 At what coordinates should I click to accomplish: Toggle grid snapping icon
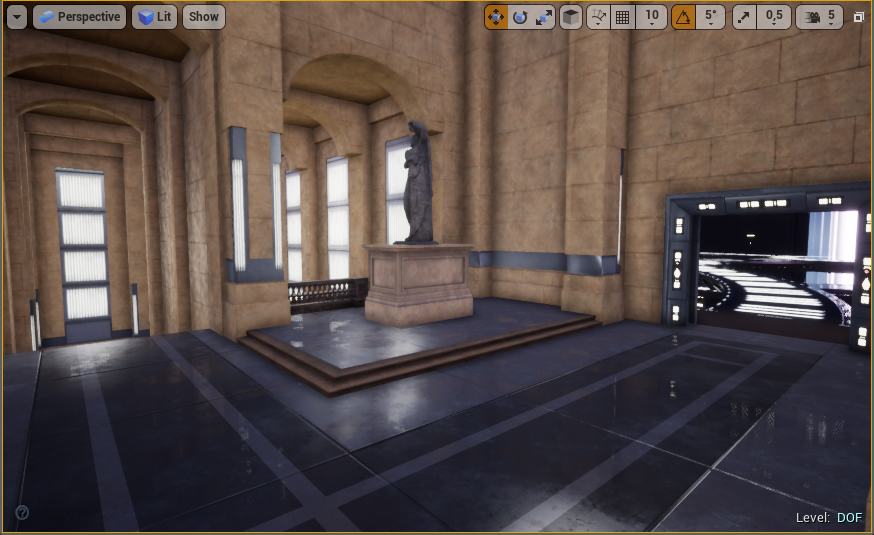click(x=622, y=17)
